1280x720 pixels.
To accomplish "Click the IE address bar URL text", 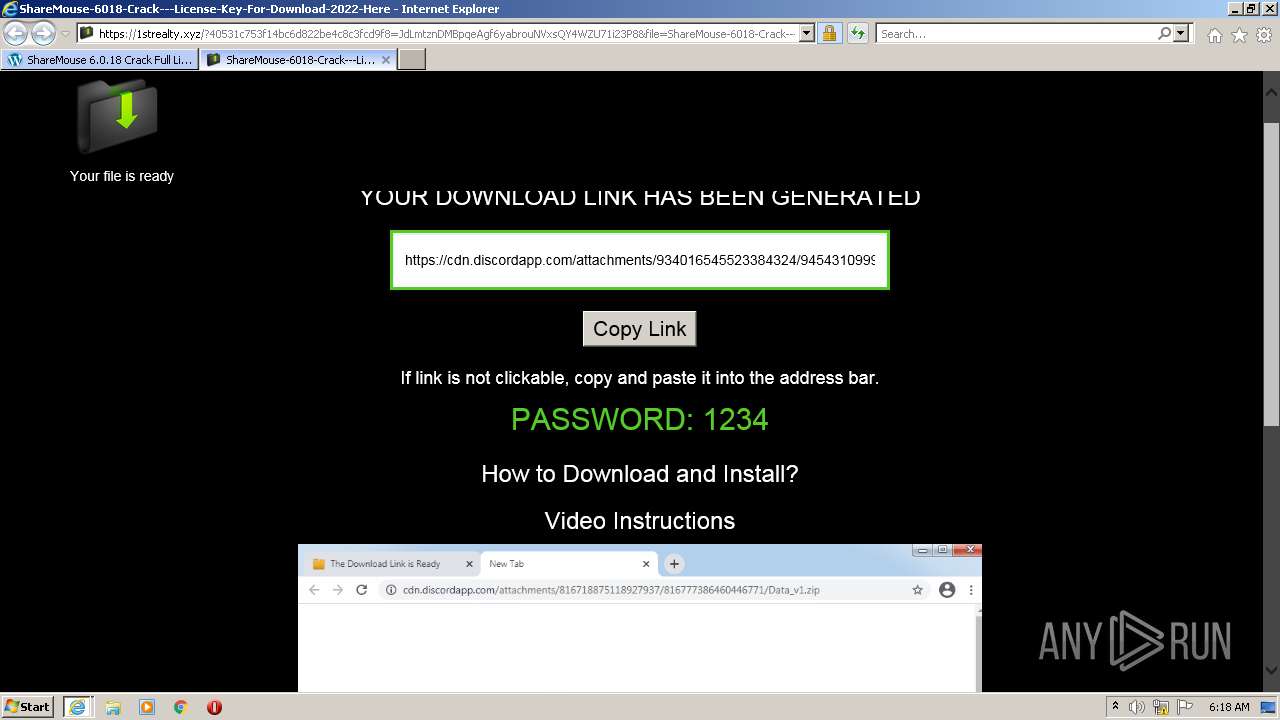I will (x=447, y=33).
